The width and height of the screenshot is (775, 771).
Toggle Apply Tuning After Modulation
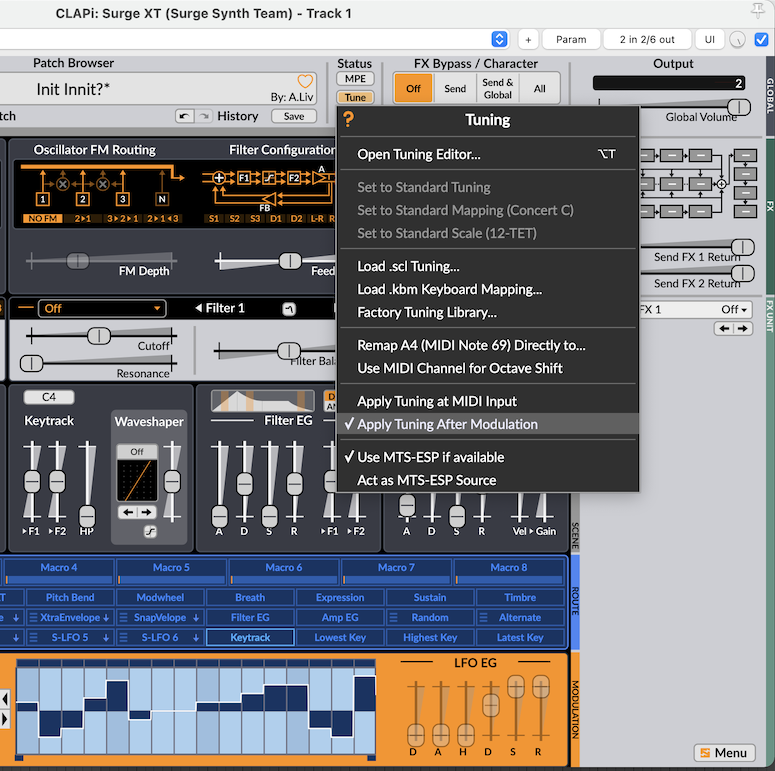click(488, 424)
